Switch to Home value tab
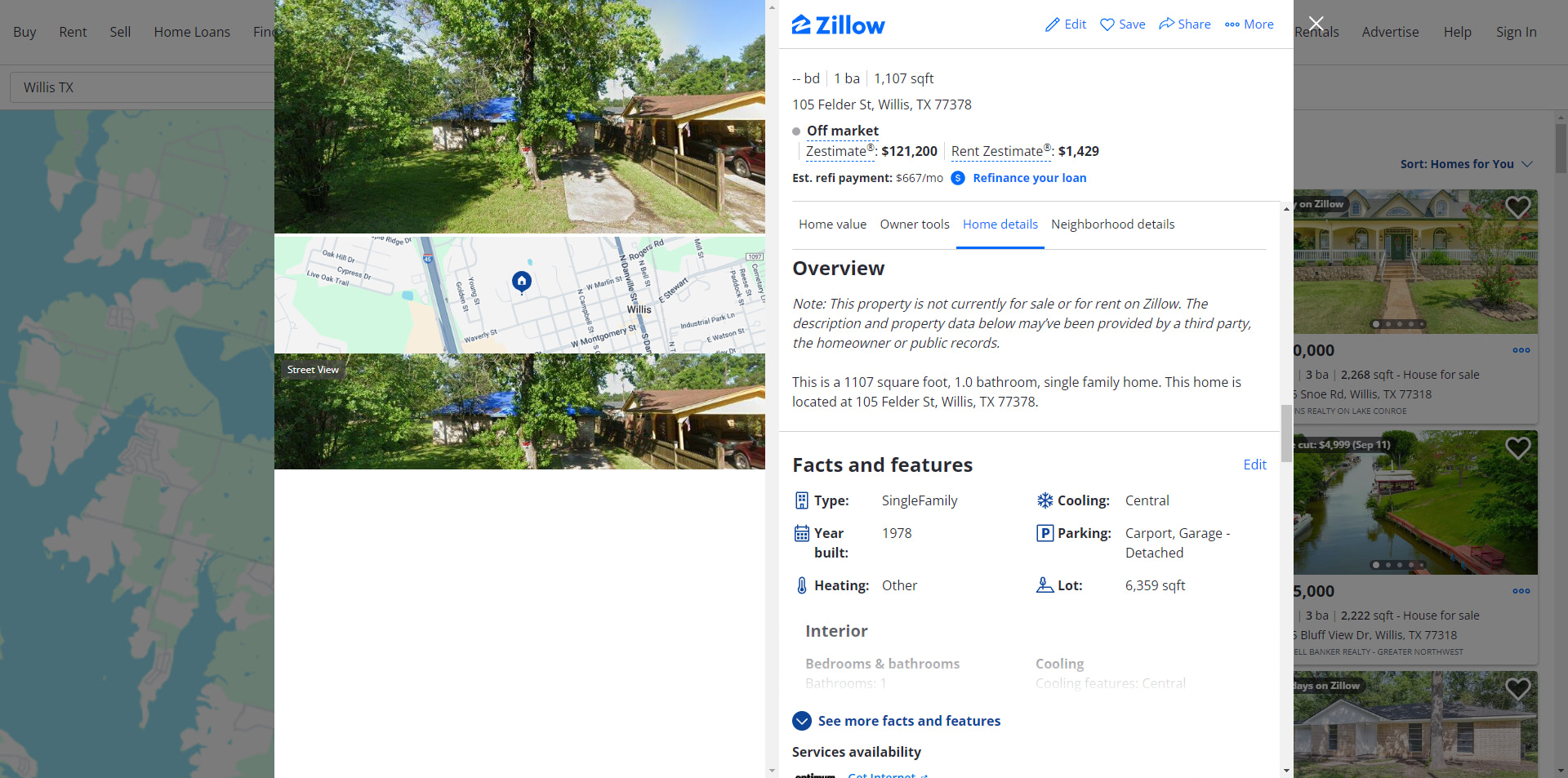Screen dimensions: 1568x778 point(832,225)
